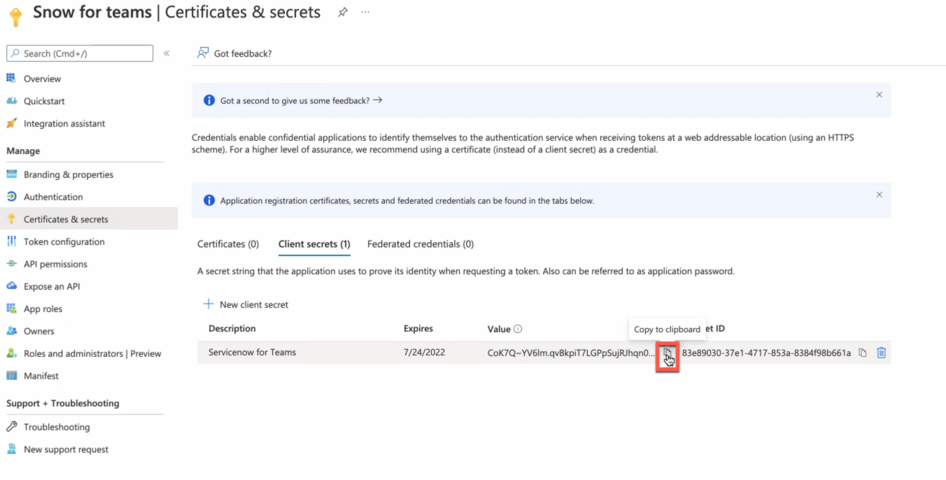Click the App roles icon

click(11, 308)
